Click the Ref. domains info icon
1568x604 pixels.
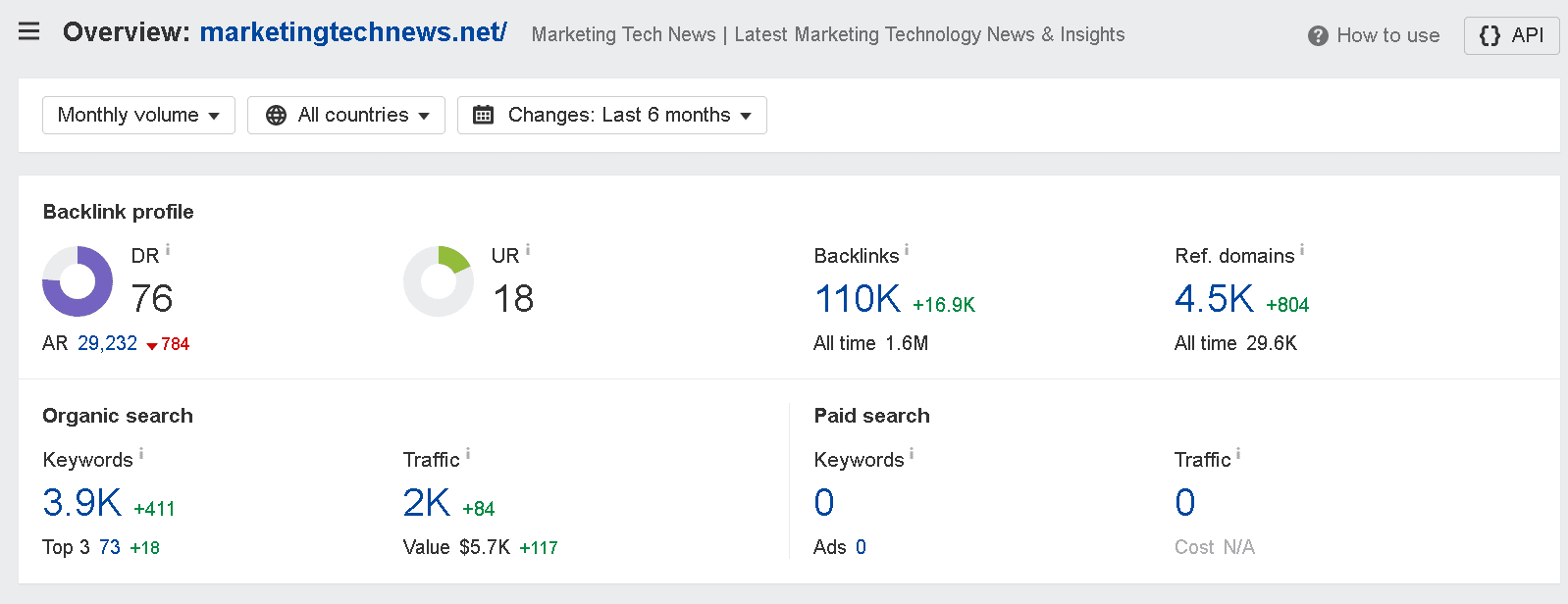[1302, 250]
